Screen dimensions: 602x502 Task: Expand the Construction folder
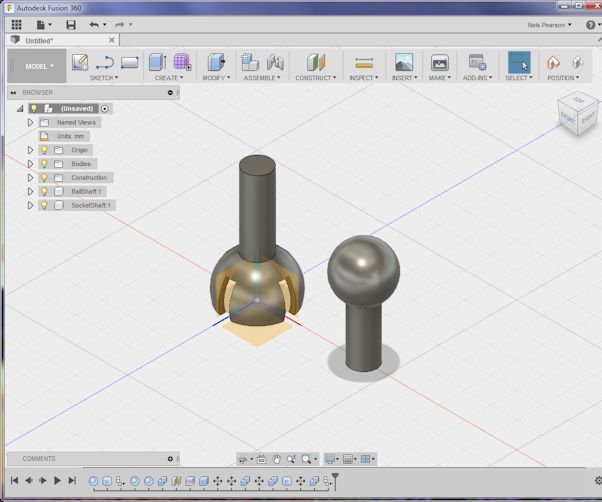(x=30, y=178)
